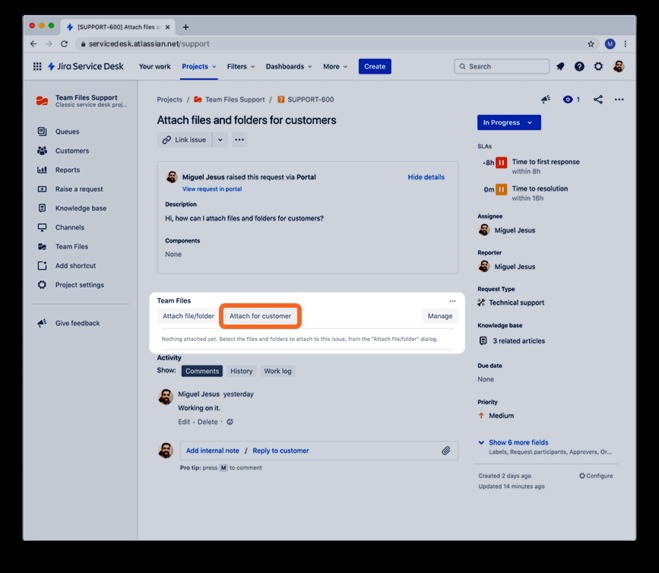Switch to the History activity tab

point(242,371)
